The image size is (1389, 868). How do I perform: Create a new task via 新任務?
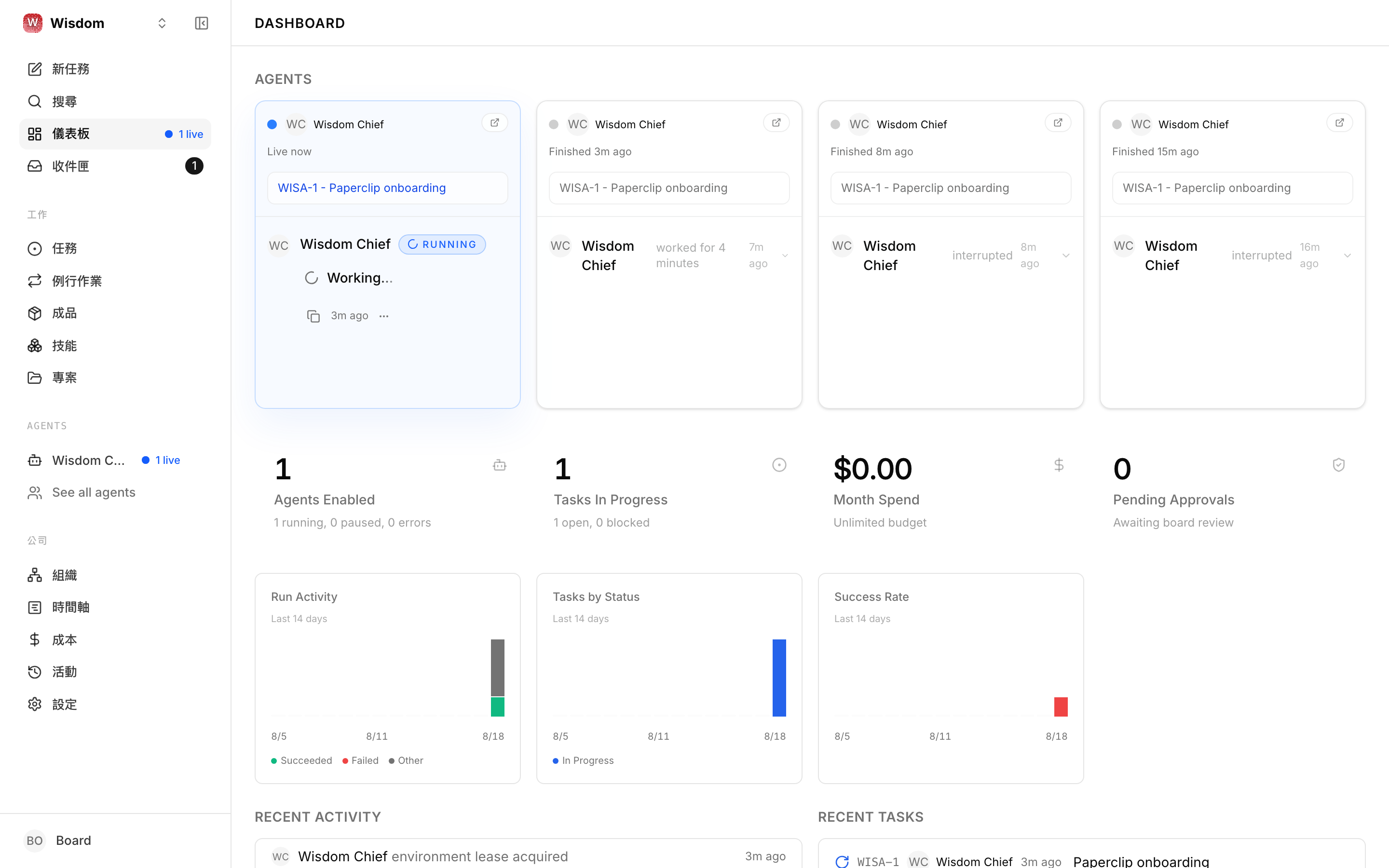pyautogui.click(x=115, y=69)
